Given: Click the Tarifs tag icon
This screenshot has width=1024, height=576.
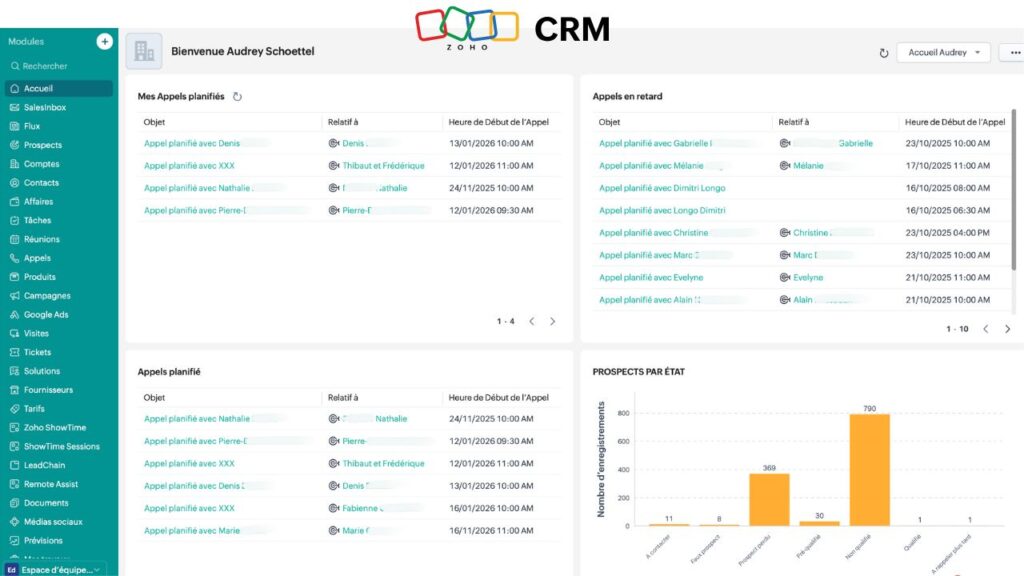Looking at the screenshot, I should tap(14, 409).
